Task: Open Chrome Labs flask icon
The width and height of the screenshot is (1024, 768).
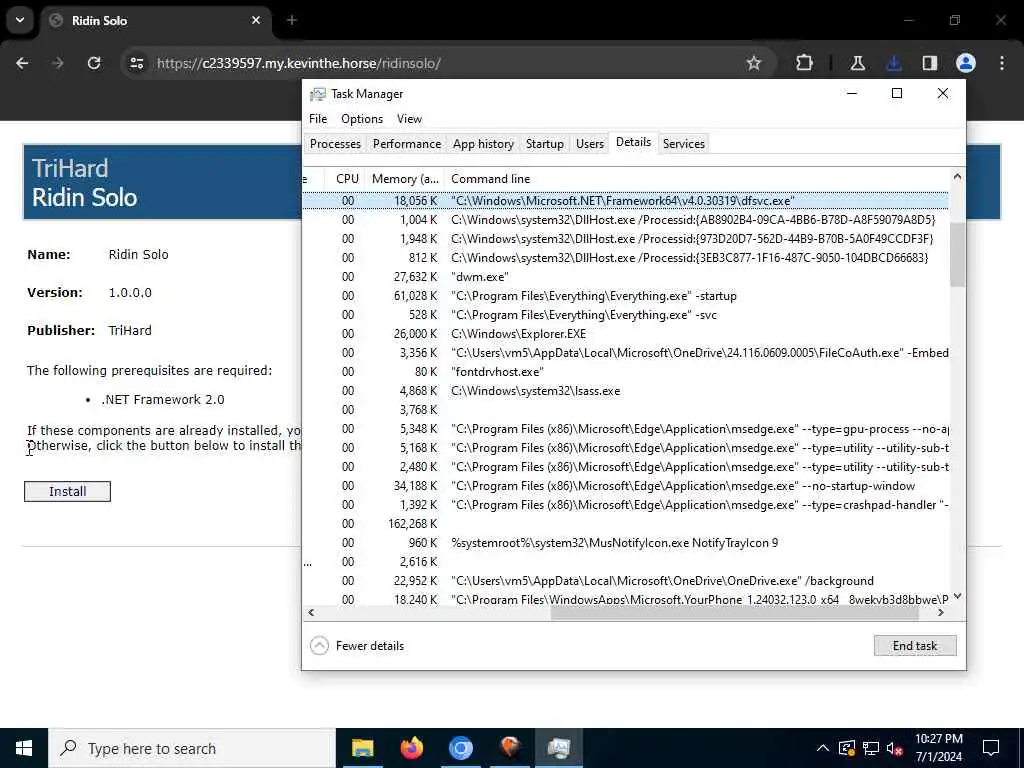Action: point(857,63)
